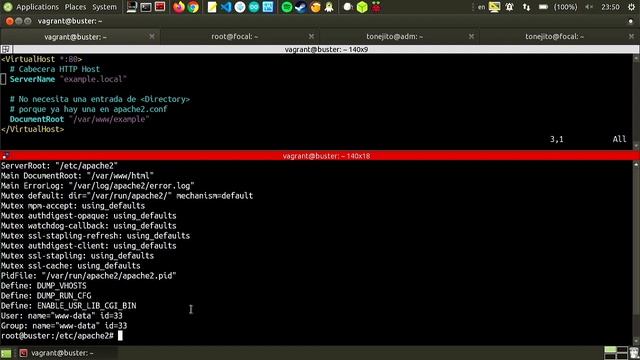The image size is (640, 360).
Task: Open the round white-blue launcher icon
Action: point(240,7)
